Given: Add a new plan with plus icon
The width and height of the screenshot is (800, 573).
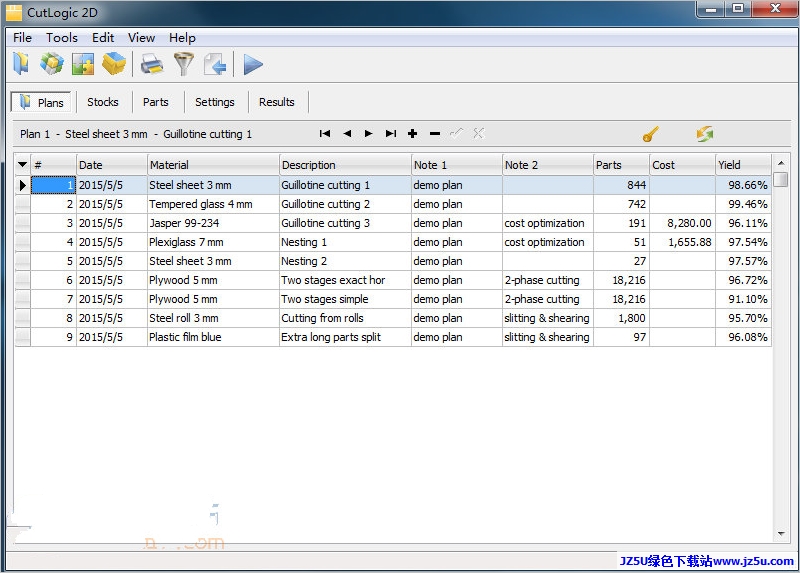Looking at the screenshot, I should [412, 134].
